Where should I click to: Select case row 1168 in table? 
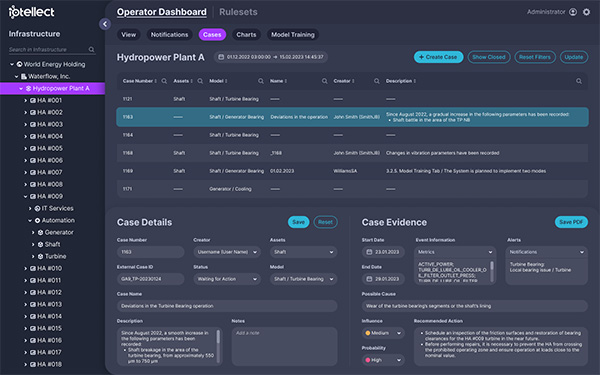click(352, 153)
